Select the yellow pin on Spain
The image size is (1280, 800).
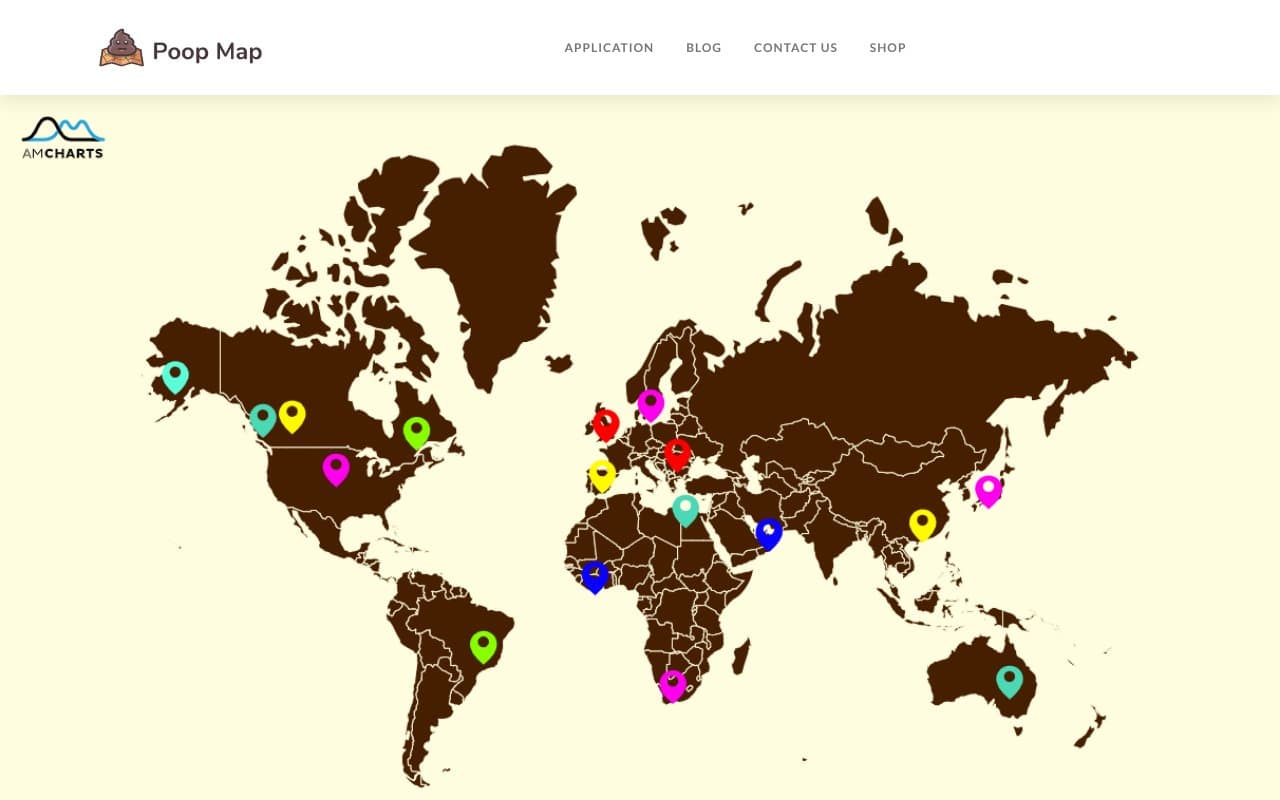(601, 475)
